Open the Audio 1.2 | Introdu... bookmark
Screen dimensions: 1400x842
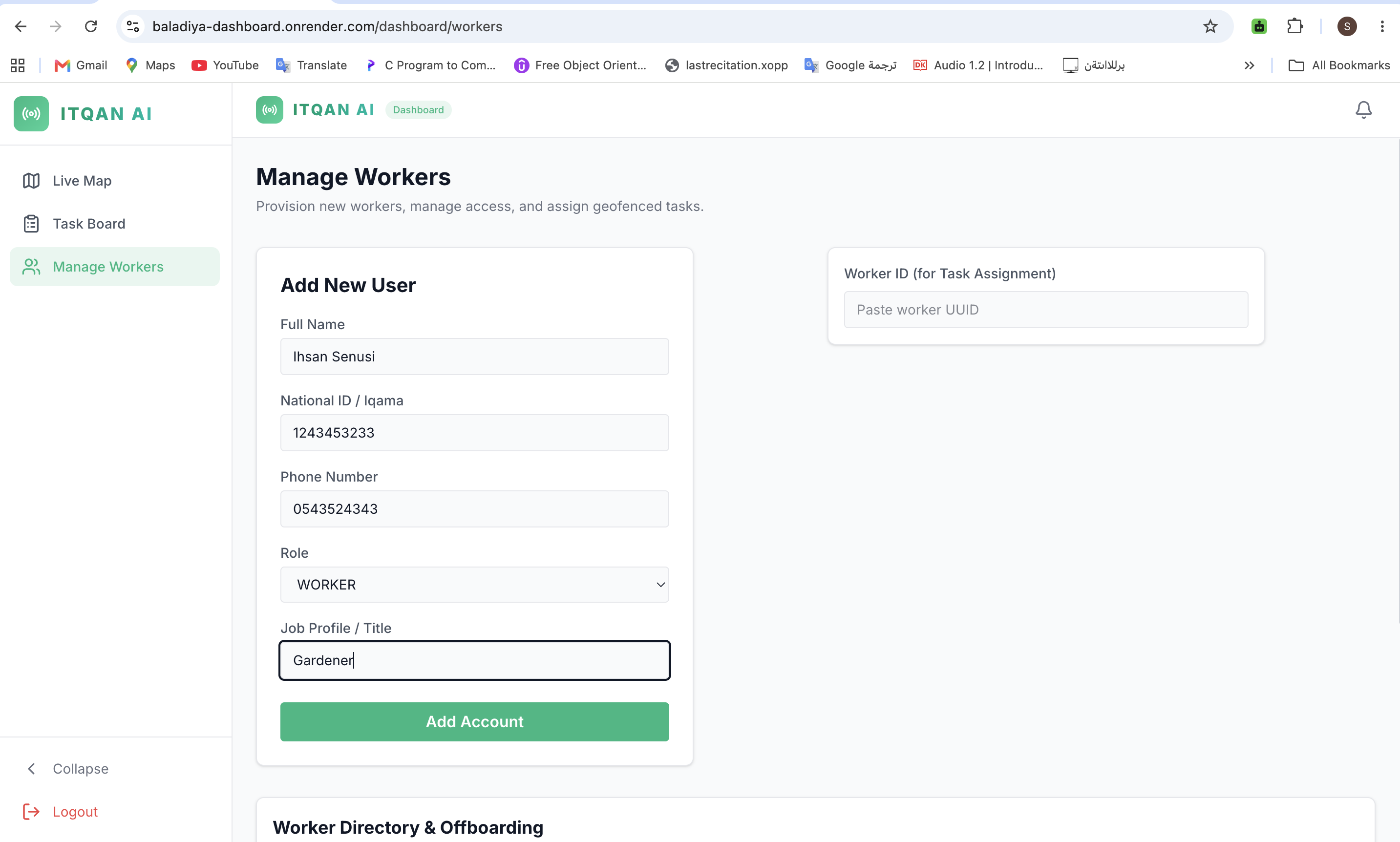point(978,65)
